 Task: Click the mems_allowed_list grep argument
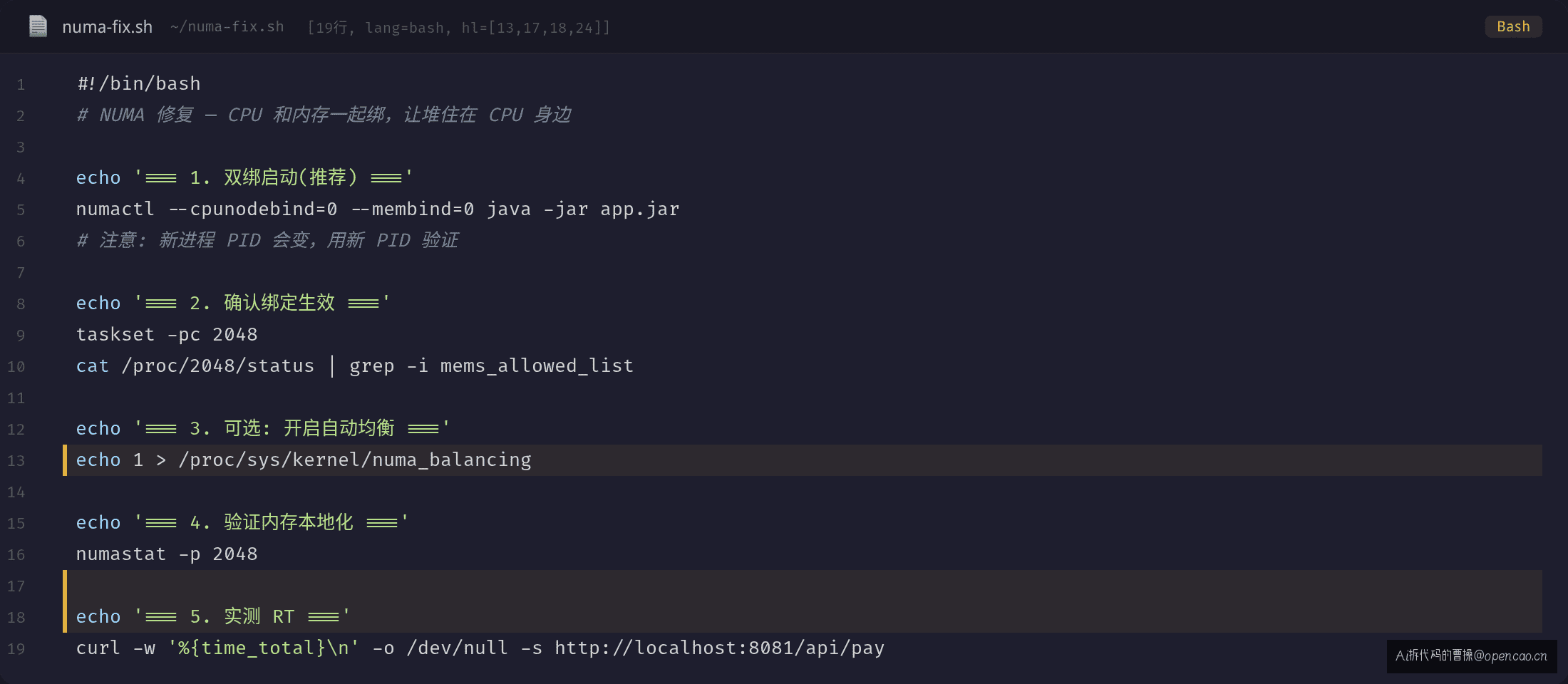(537, 366)
